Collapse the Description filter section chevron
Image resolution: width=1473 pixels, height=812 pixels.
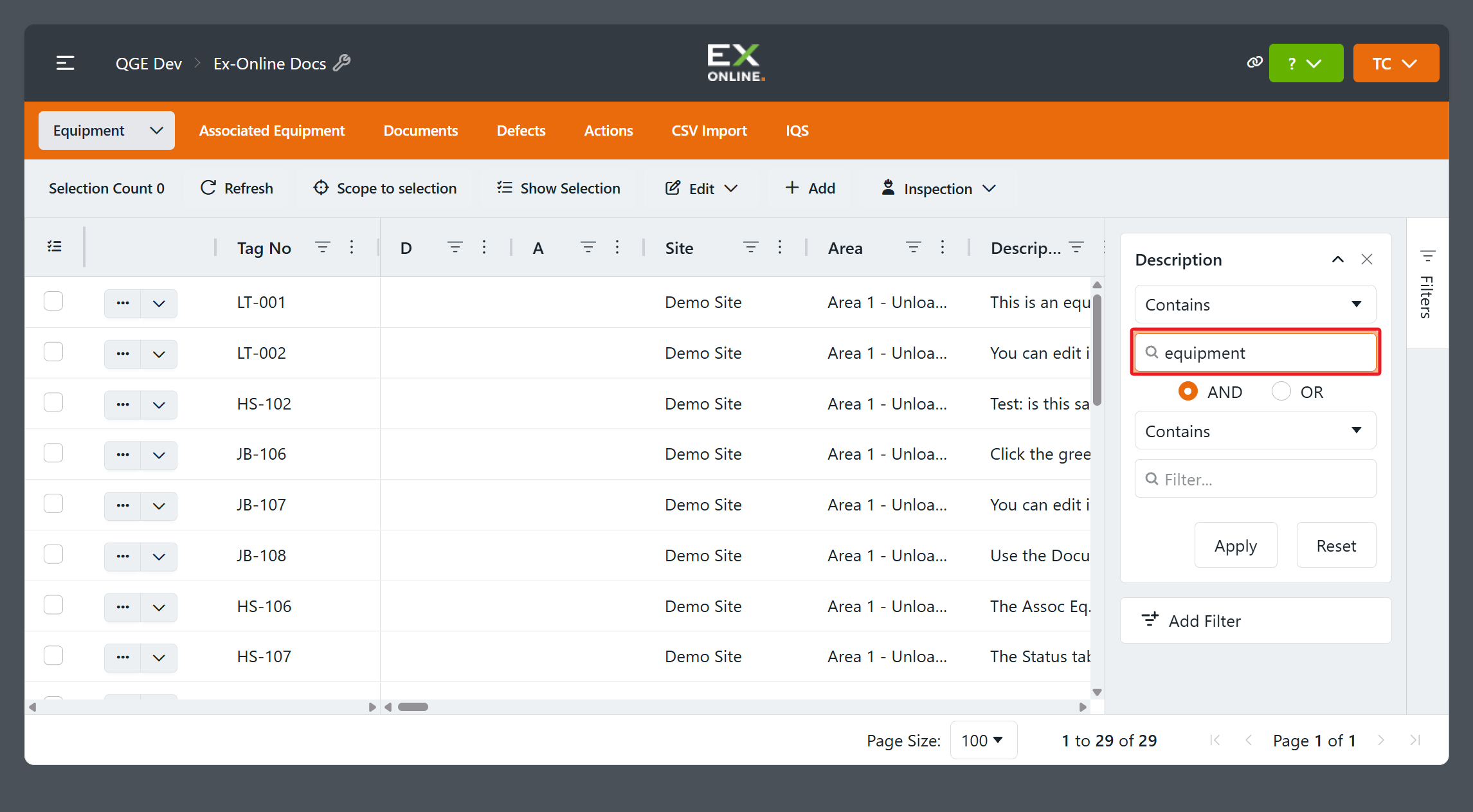pos(1338,259)
